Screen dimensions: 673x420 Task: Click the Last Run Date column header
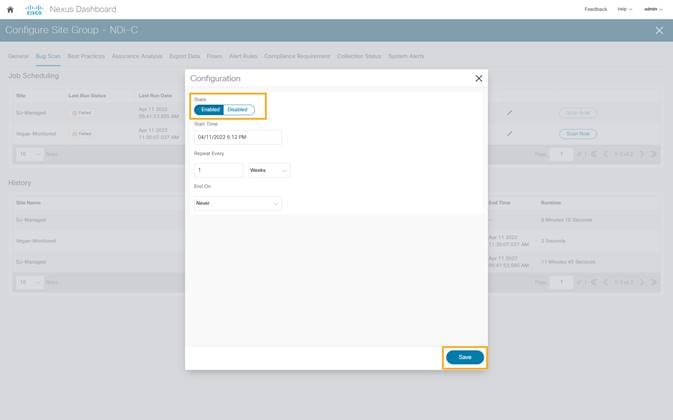coord(155,96)
